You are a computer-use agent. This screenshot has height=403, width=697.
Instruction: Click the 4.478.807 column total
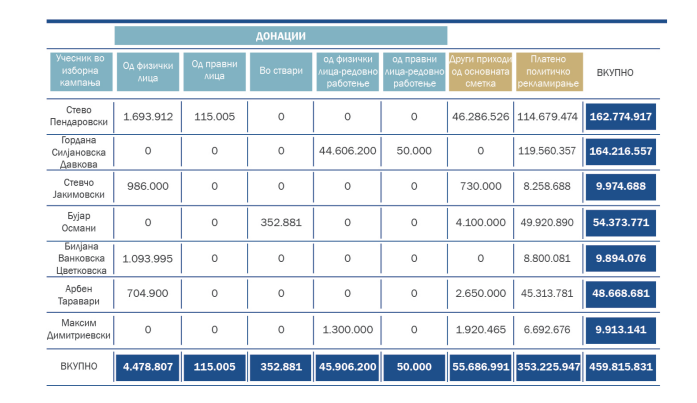pyautogui.click(x=148, y=367)
